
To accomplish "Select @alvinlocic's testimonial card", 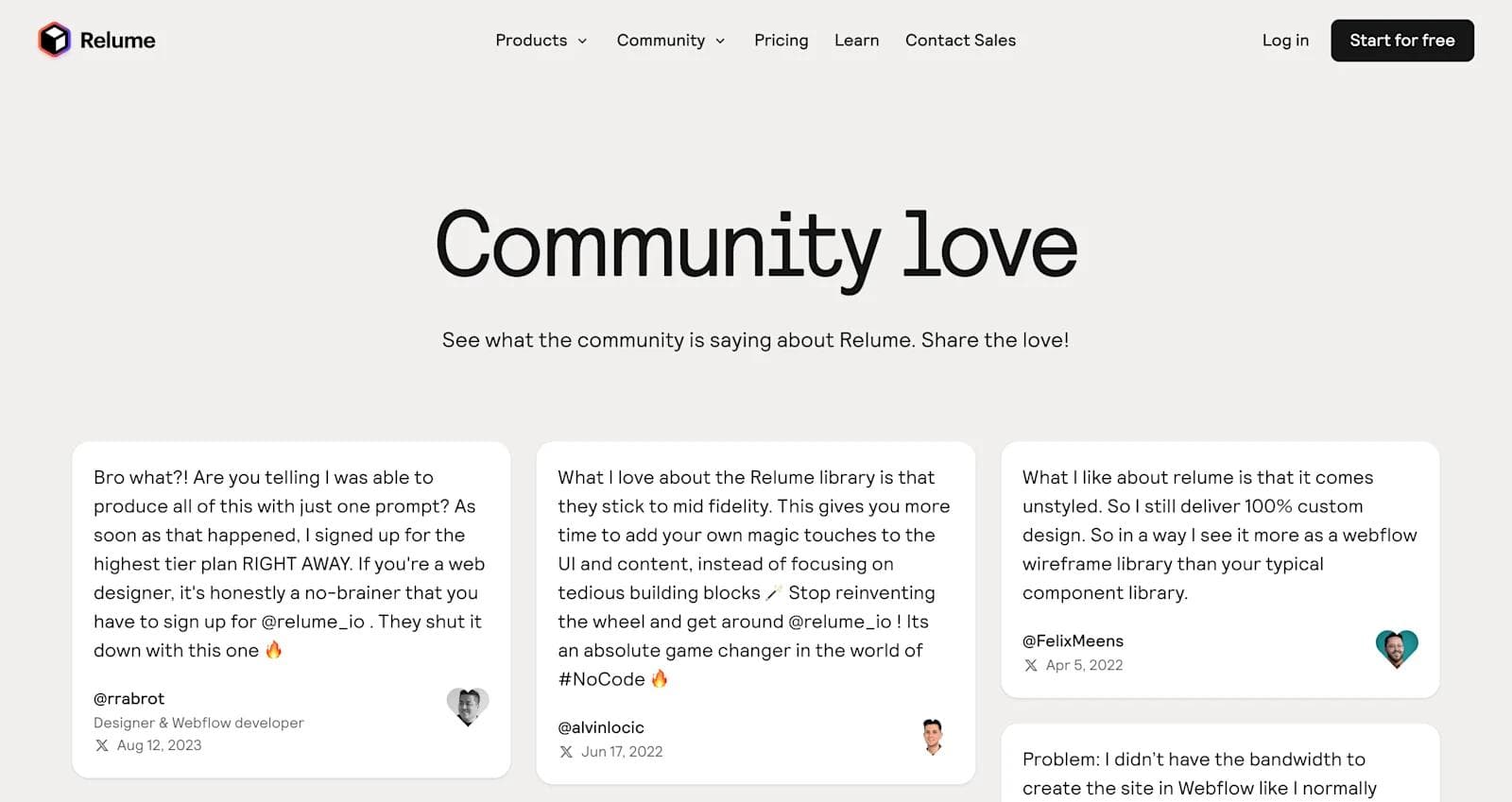I will point(756,612).
